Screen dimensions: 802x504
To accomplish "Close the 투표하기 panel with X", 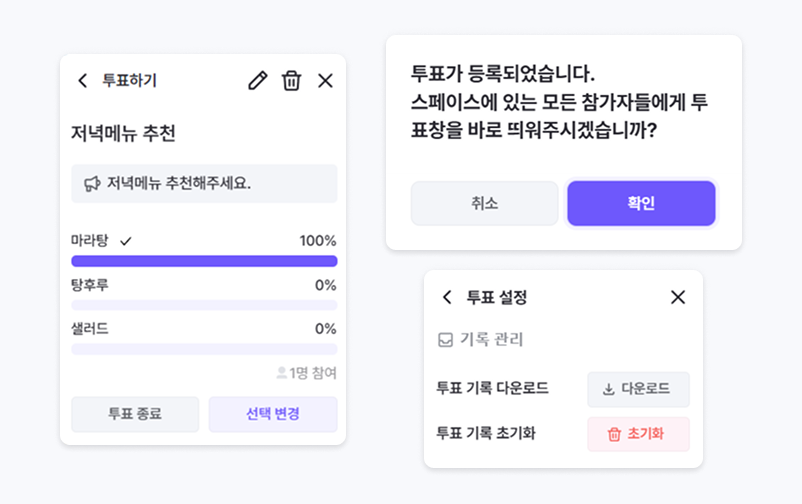I will click(x=325, y=81).
